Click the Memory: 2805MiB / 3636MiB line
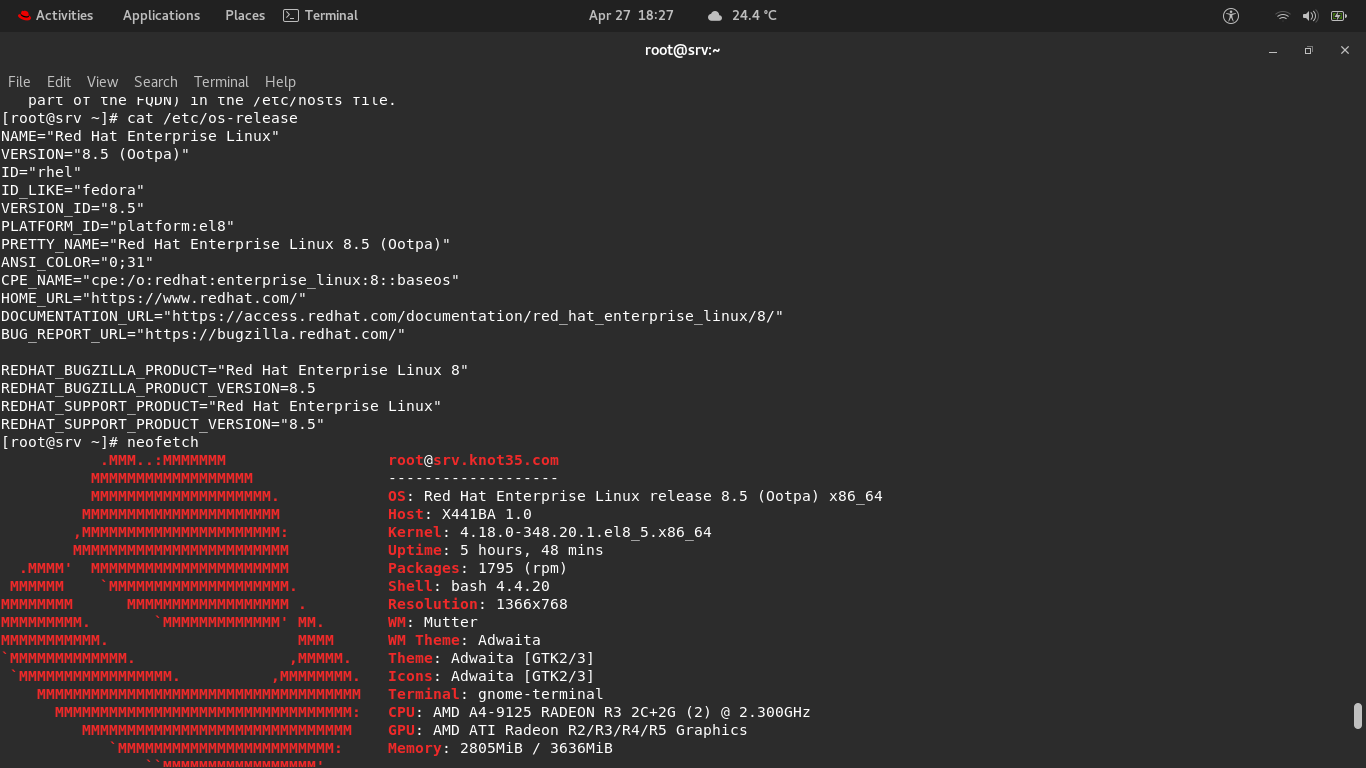 click(501, 748)
